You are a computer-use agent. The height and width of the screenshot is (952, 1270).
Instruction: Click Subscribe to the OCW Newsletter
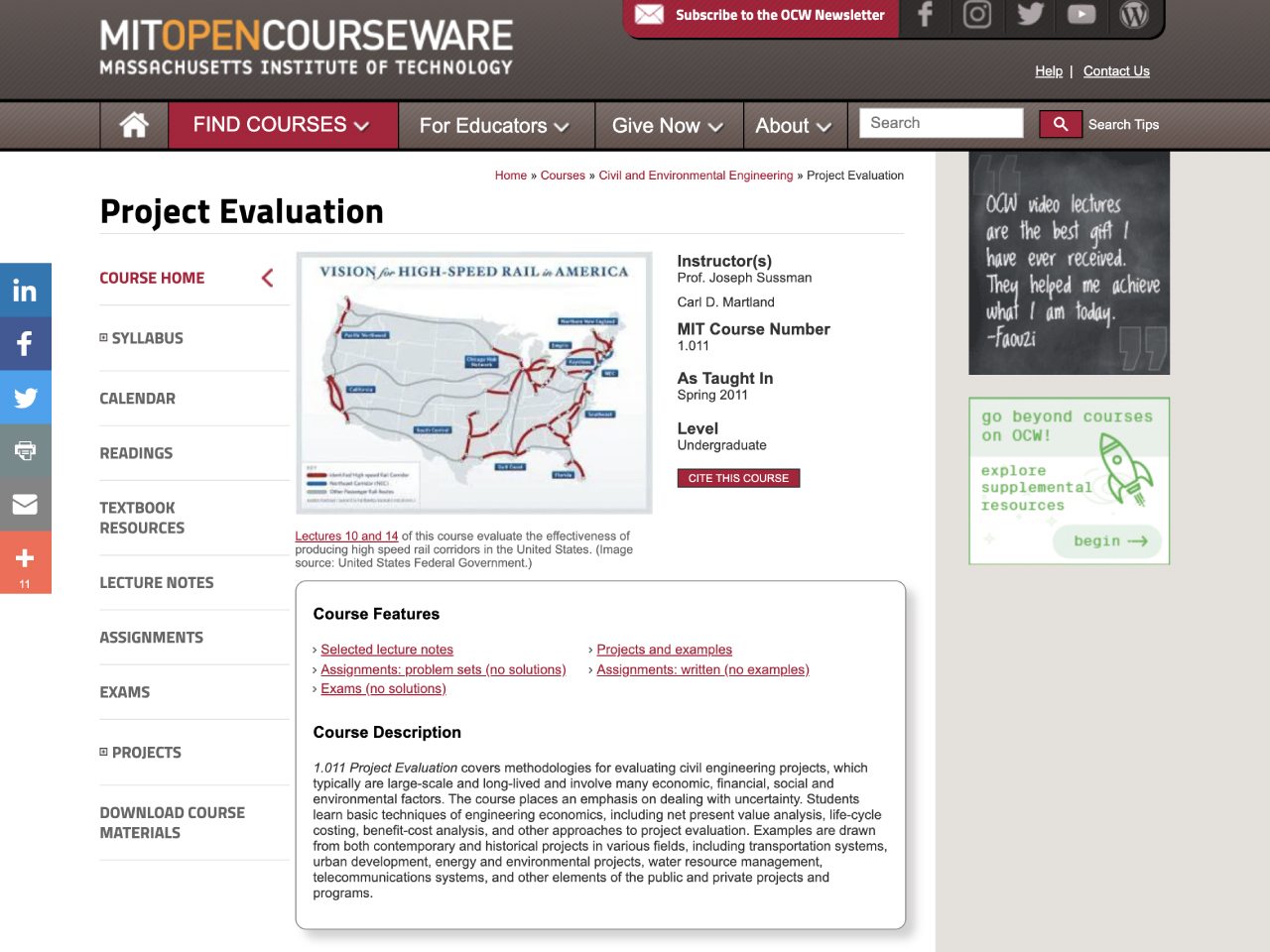point(780,15)
